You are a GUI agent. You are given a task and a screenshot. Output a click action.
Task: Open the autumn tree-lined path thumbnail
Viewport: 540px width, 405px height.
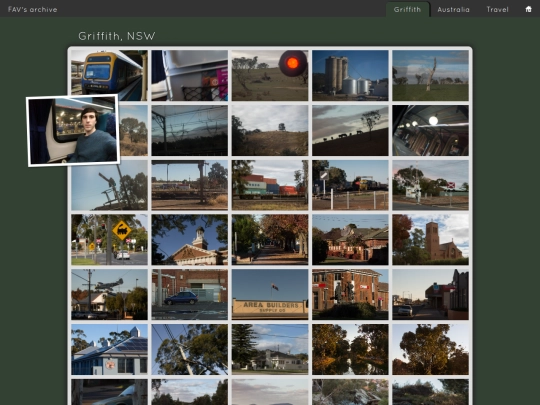click(x=270, y=240)
